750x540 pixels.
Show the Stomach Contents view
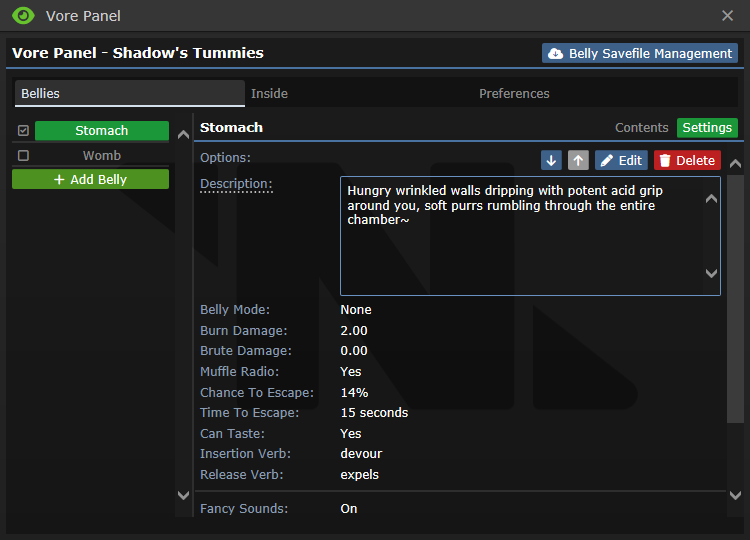641,128
